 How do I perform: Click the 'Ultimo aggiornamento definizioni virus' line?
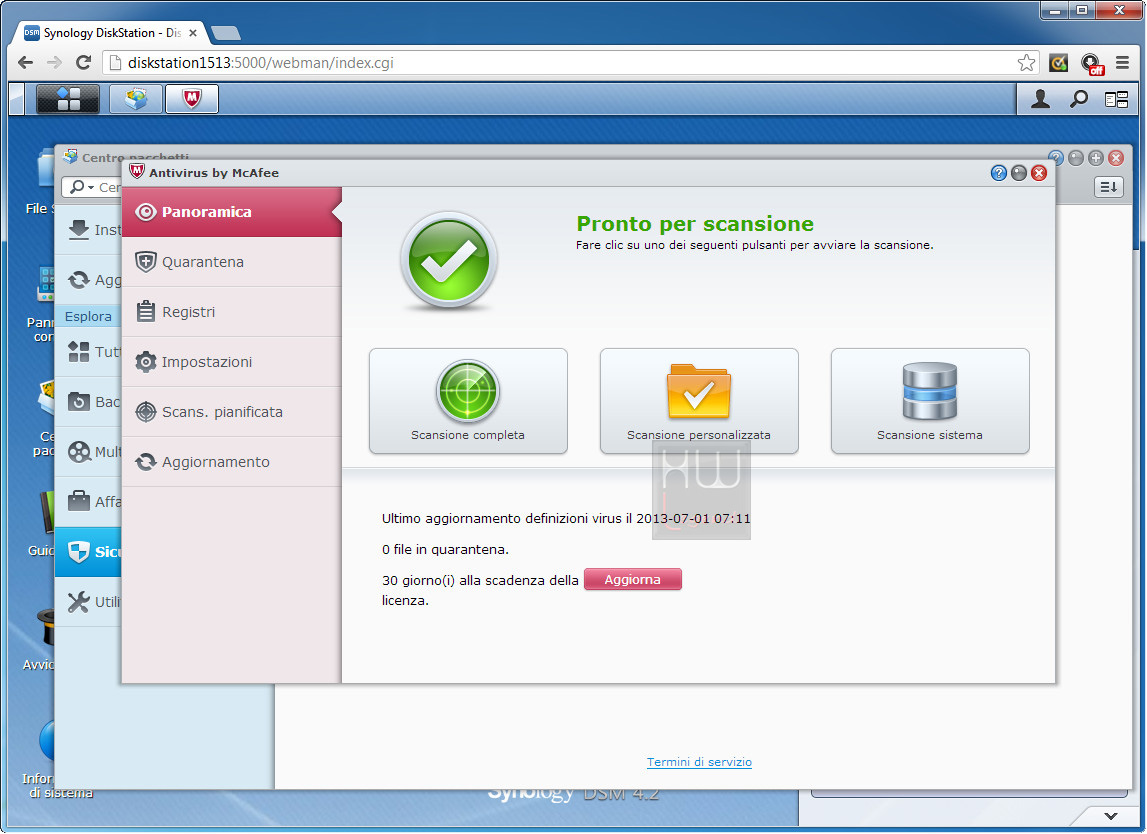point(566,519)
